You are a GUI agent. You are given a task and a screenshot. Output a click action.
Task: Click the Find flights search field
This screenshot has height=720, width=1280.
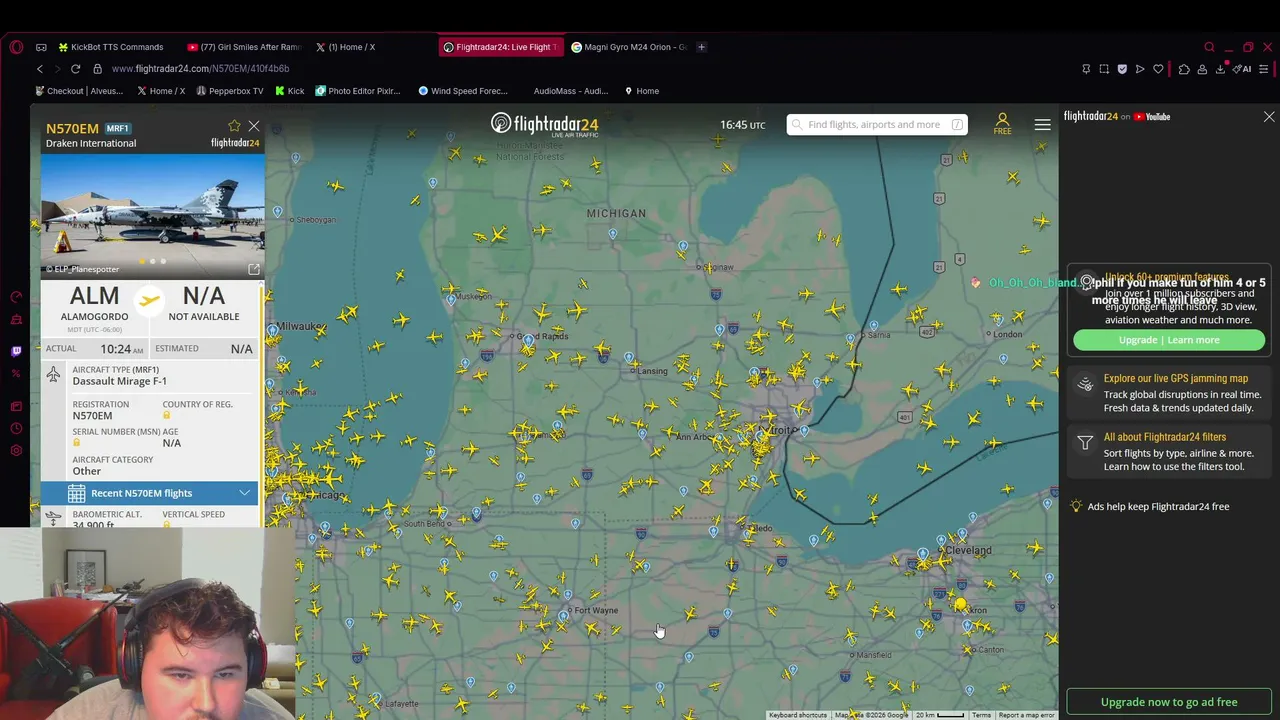click(876, 125)
